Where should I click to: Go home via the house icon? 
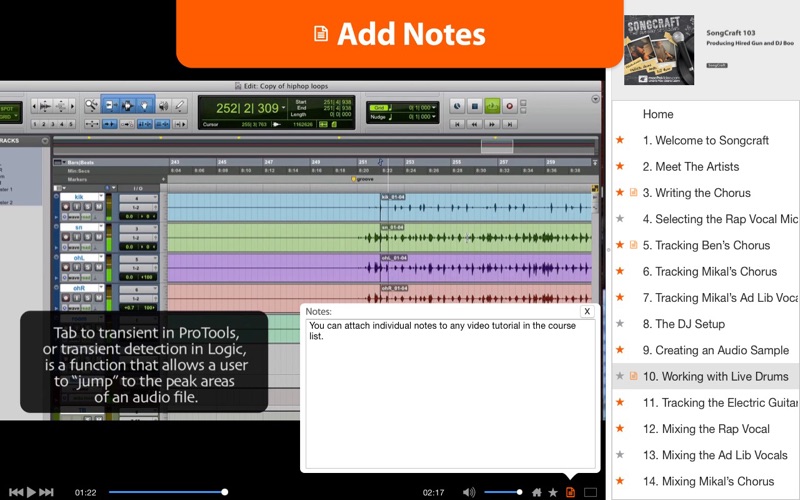click(537, 492)
